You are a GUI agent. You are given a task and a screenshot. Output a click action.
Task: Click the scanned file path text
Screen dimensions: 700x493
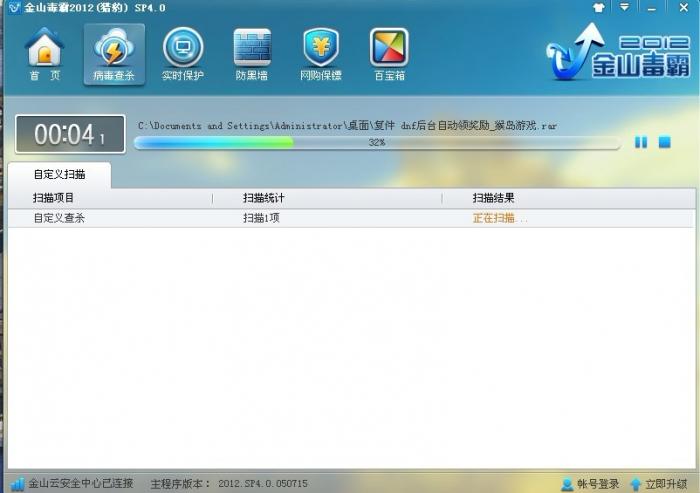pyautogui.click(x=347, y=125)
